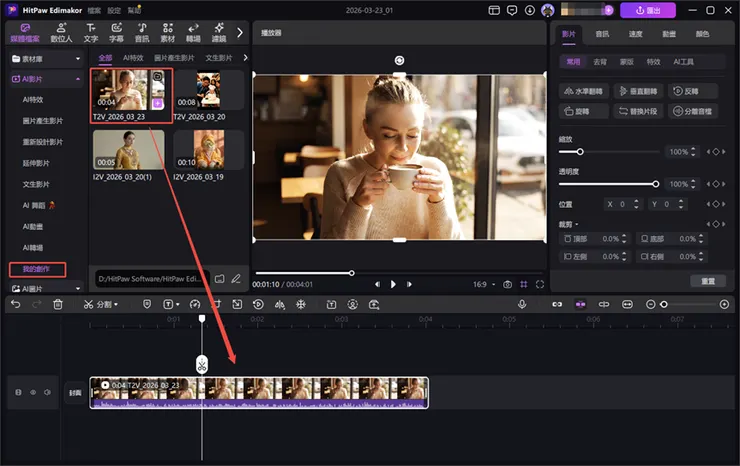Screen dimensions: 740x466
Task: Click the 水平翻轉 horizontal flip button
Action: 583,91
